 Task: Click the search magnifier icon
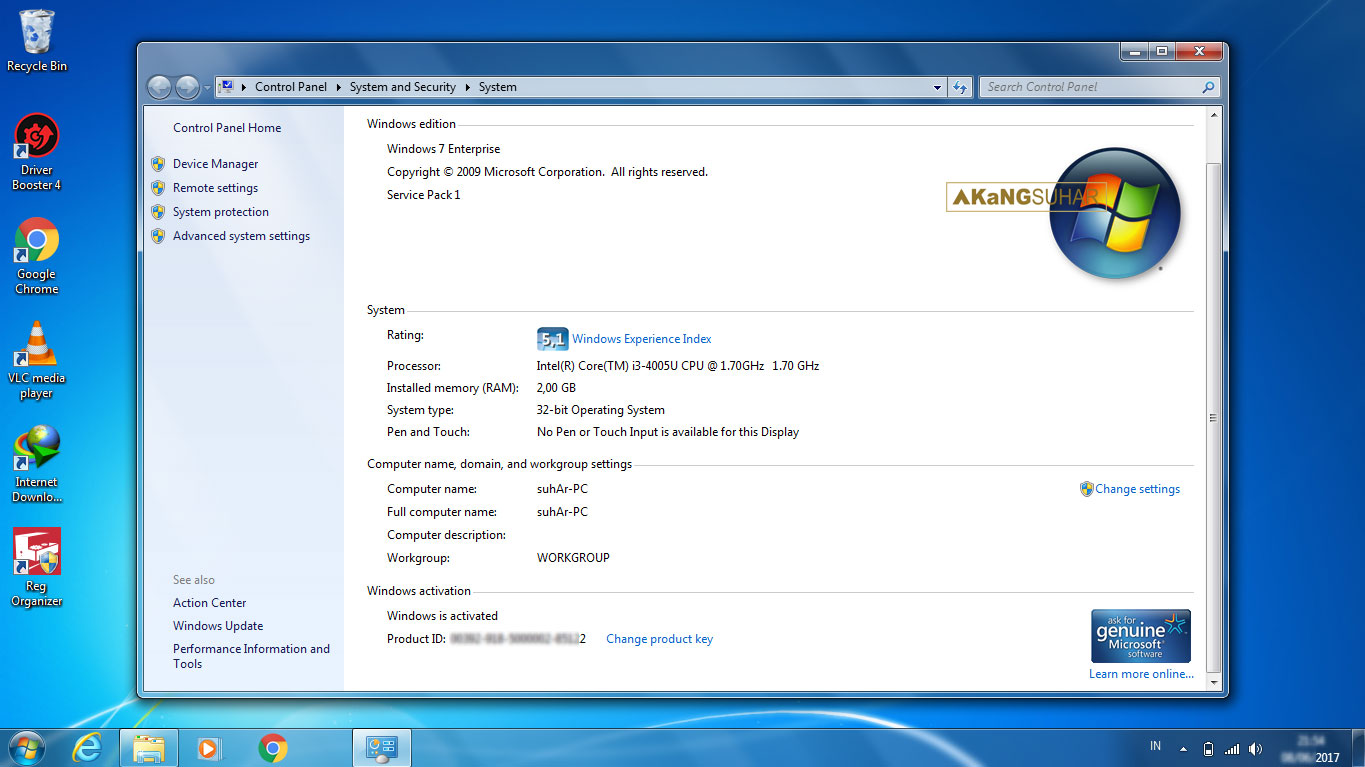coord(1208,87)
